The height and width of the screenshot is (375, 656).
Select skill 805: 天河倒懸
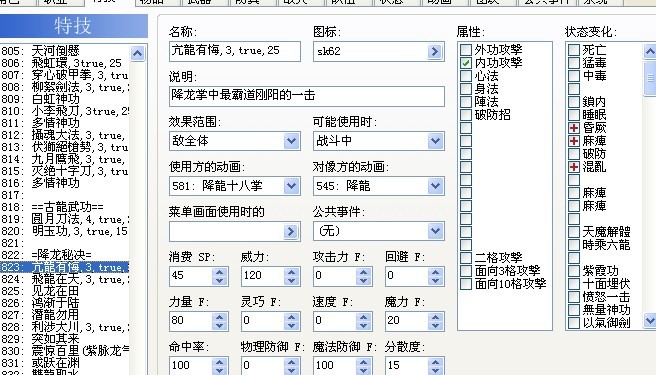click(x=65, y=51)
